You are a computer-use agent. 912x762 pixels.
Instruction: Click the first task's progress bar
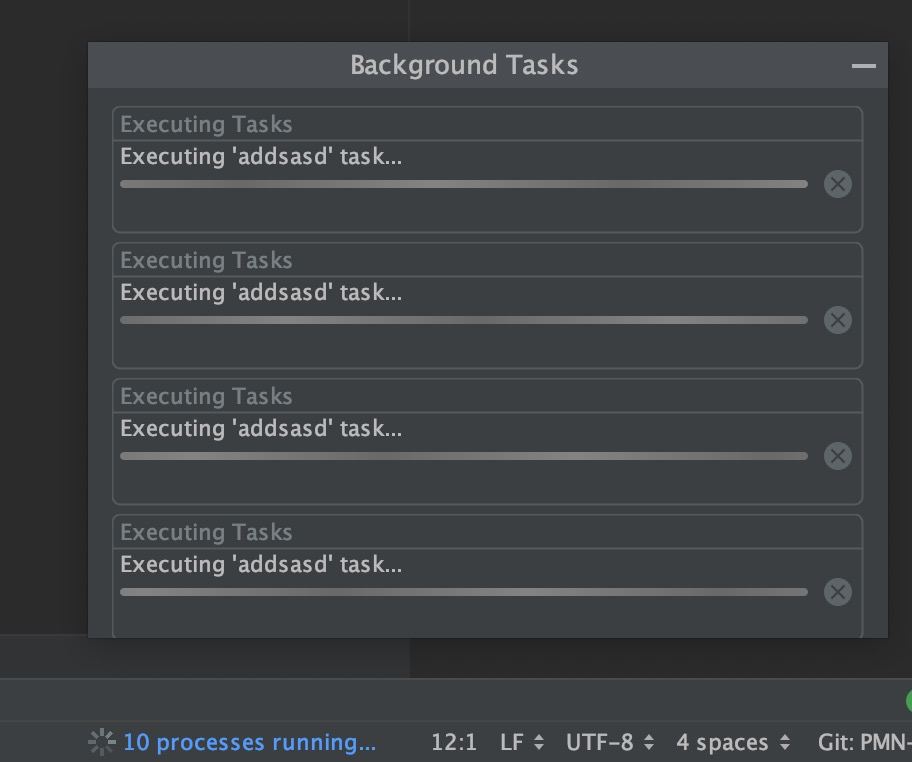(464, 184)
